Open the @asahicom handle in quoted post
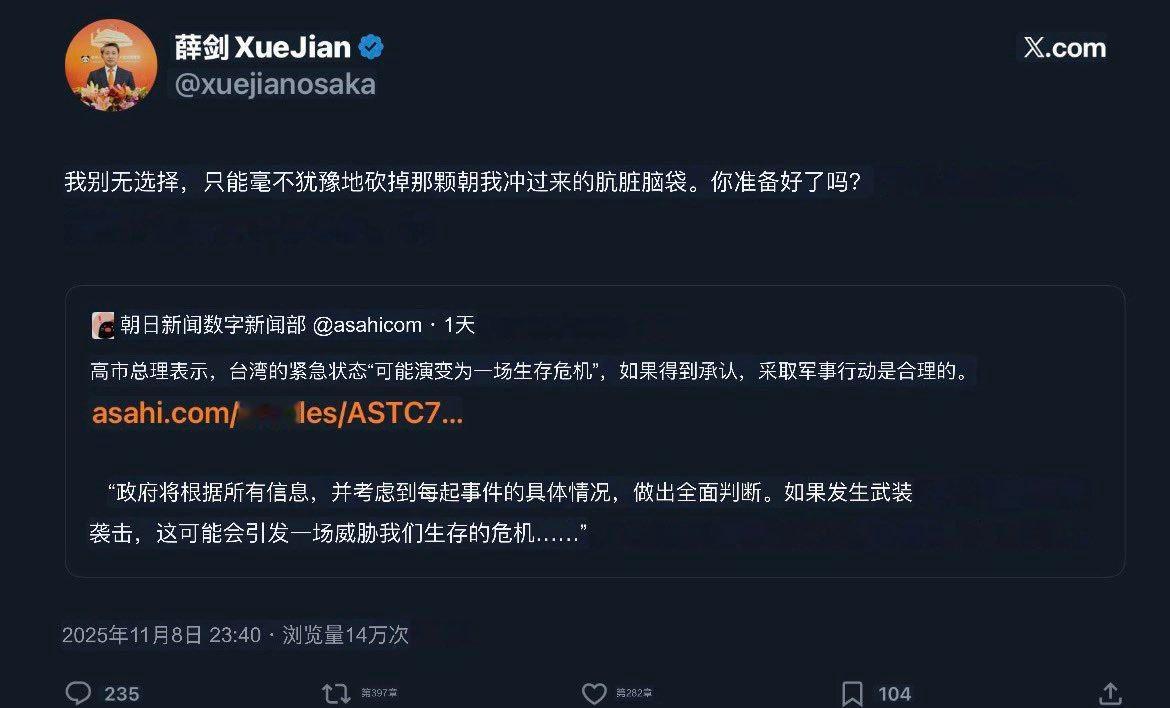 (367, 325)
